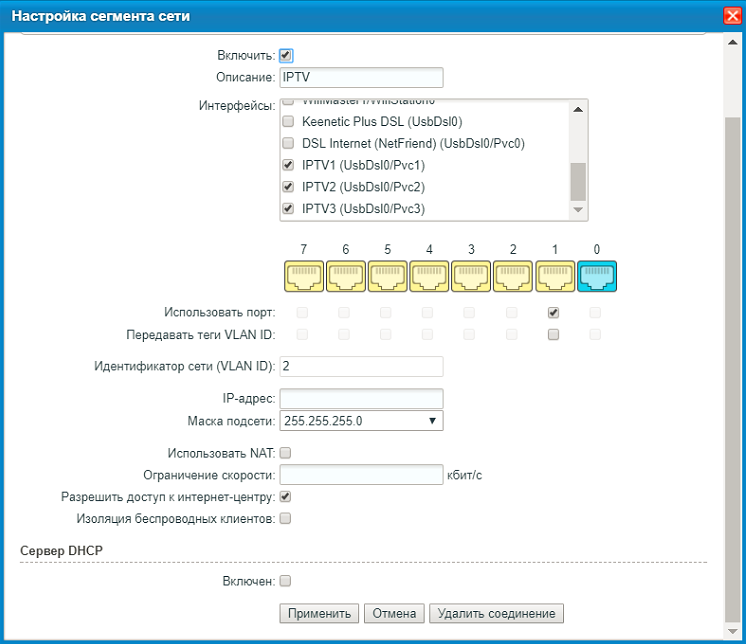Screen dimensions: 746x644
Task: Toggle Изоляция беспроводных клиентов checkbox
Action: (x=286, y=519)
